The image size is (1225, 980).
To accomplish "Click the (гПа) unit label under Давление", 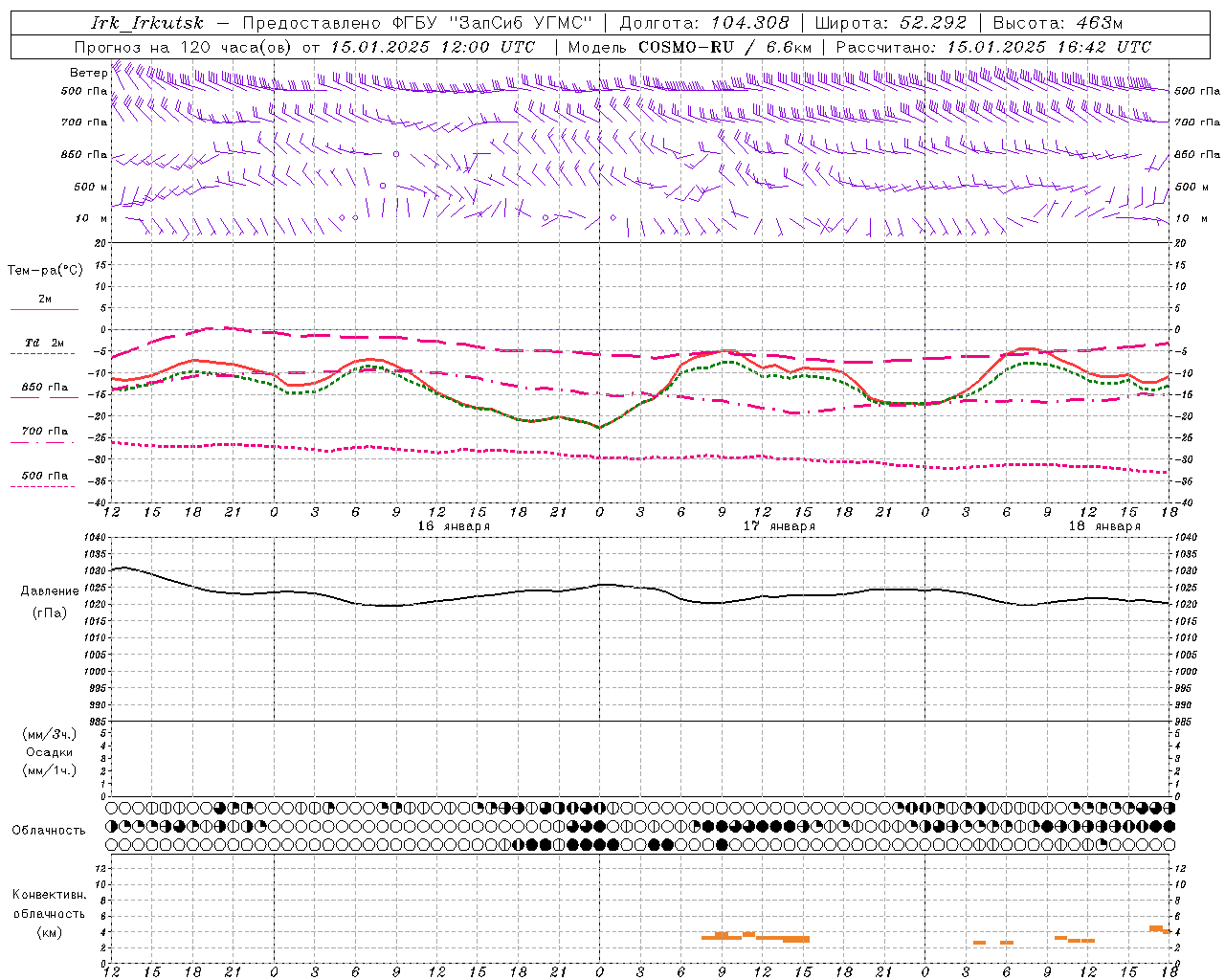I will click(48, 612).
